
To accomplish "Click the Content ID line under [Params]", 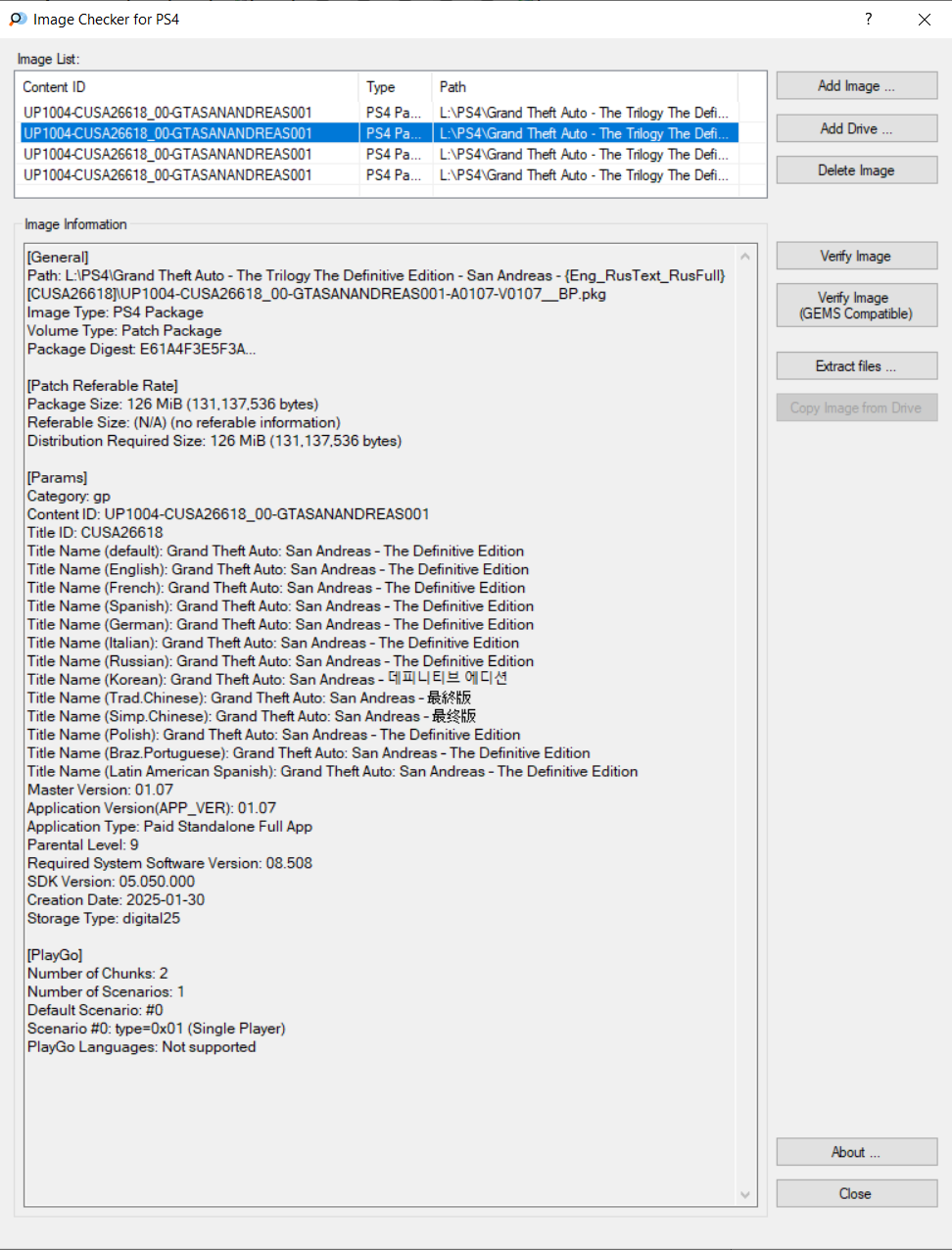I will tap(228, 514).
